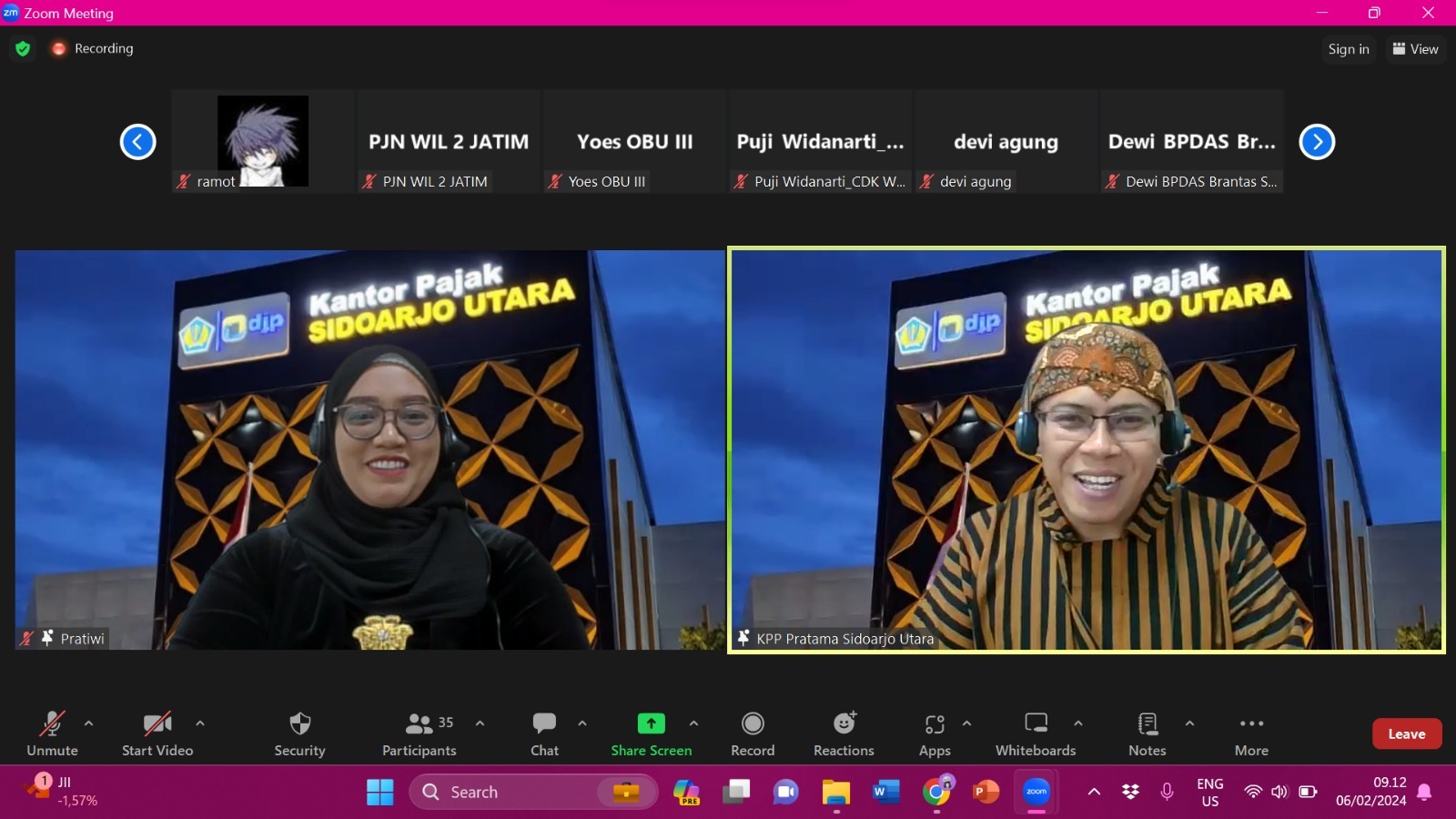The width and height of the screenshot is (1456, 819).
Task: Click the green encryption shield icon
Action: [23, 49]
